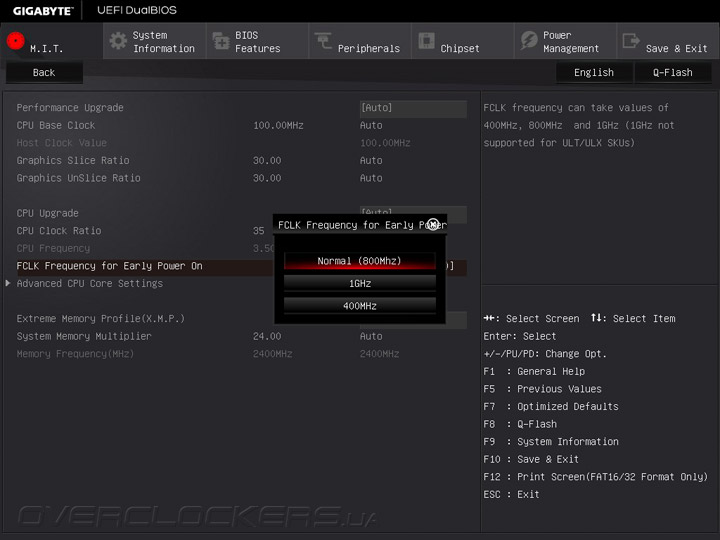Click the Chipset icon

pyautogui.click(x=426, y=40)
